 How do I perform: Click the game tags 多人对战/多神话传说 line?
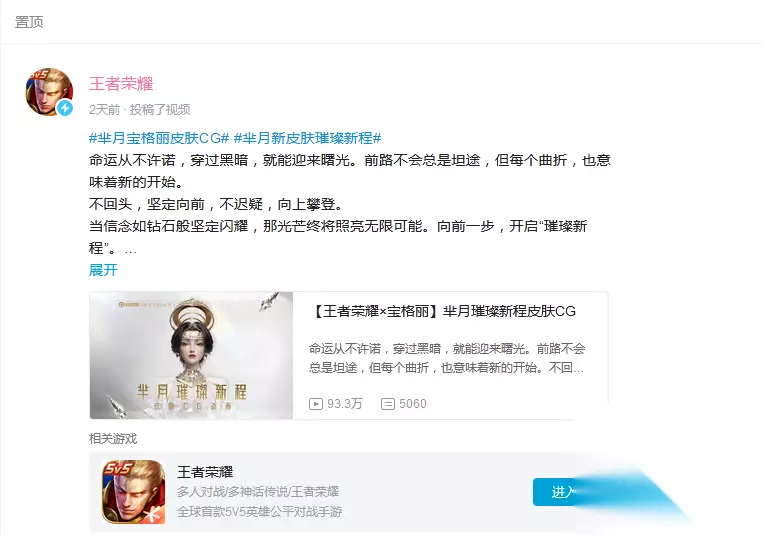[x=258, y=492]
